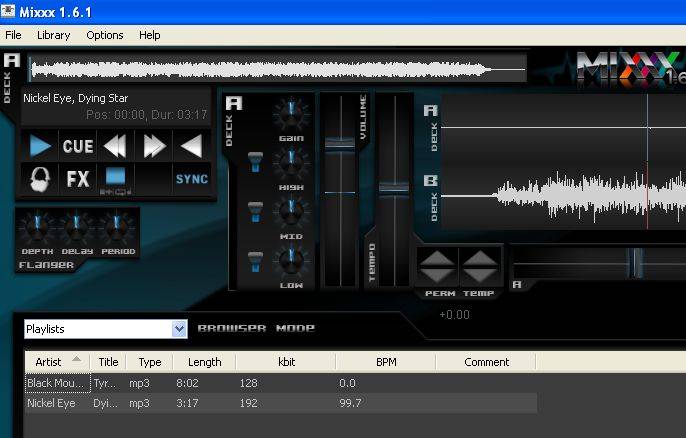Select the Nickel Eye track row
686x438 pixels.
[x=281, y=403]
